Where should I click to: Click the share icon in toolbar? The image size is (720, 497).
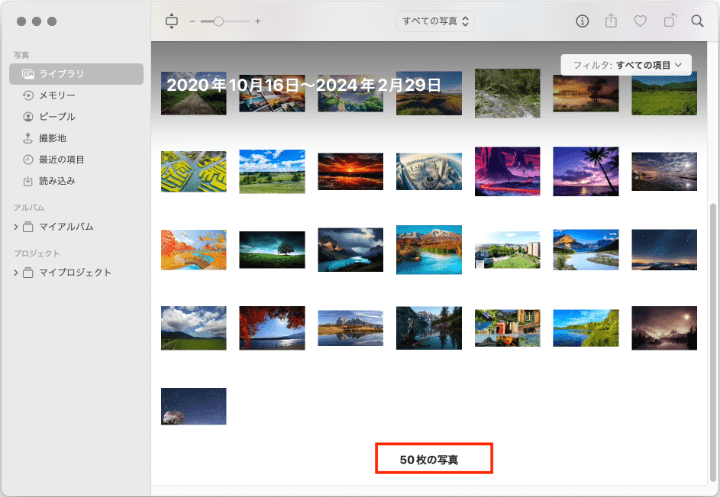[x=611, y=21]
